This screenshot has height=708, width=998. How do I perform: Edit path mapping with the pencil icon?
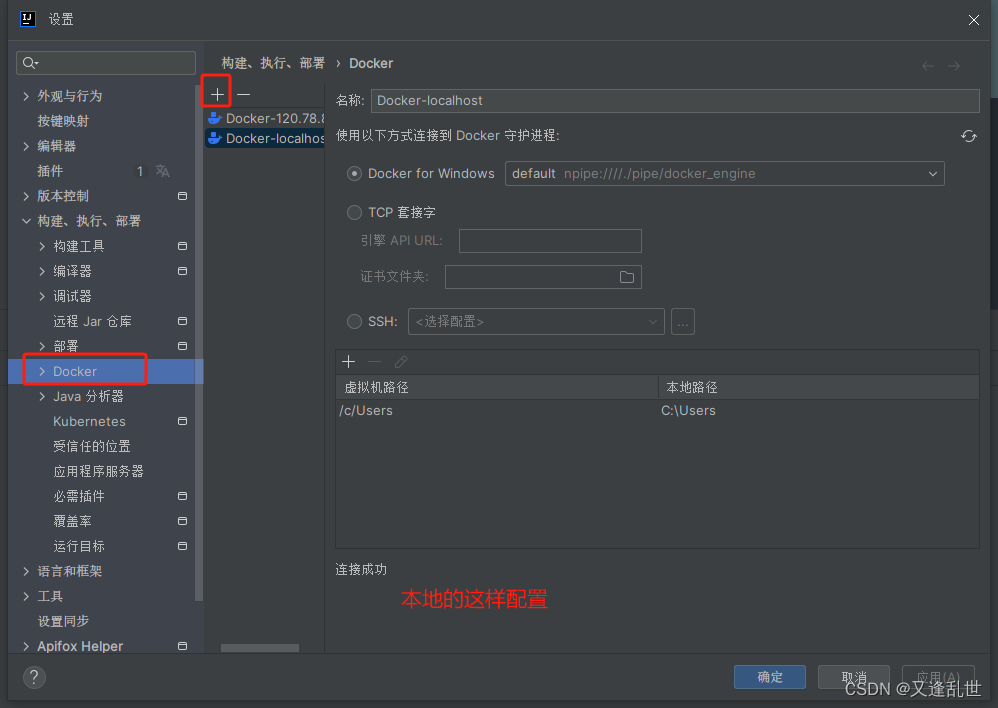coord(401,362)
